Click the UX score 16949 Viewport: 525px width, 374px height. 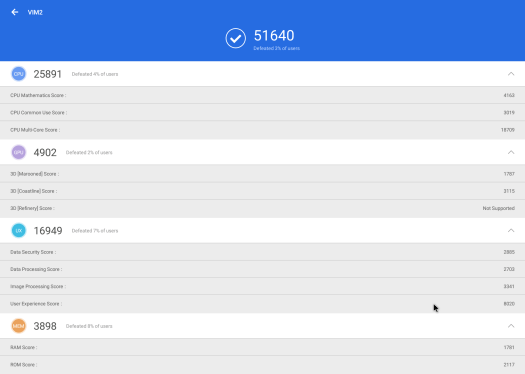pyautogui.click(x=48, y=231)
